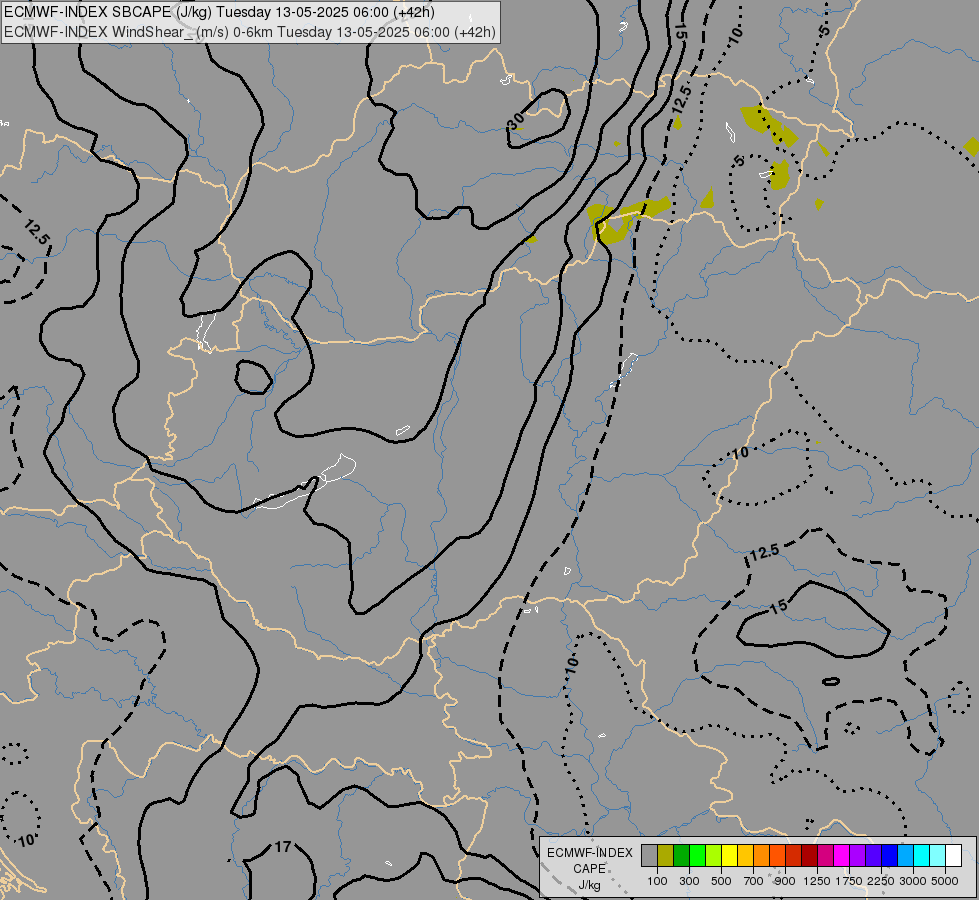Pick the dark green legend swatch
This screenshot has width=979, height=900.
point(681,855)
